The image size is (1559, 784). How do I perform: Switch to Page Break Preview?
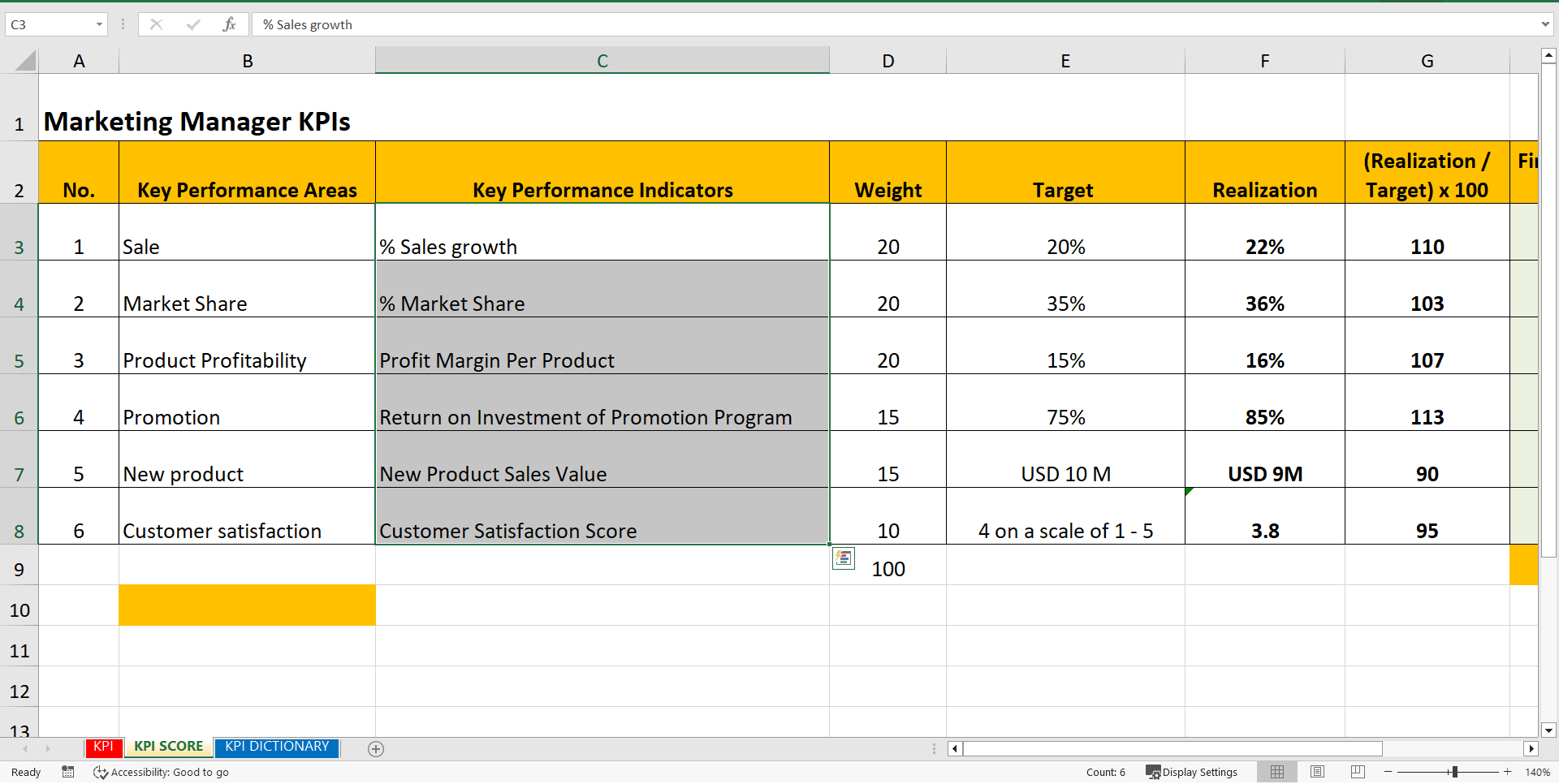[1358, 772]
